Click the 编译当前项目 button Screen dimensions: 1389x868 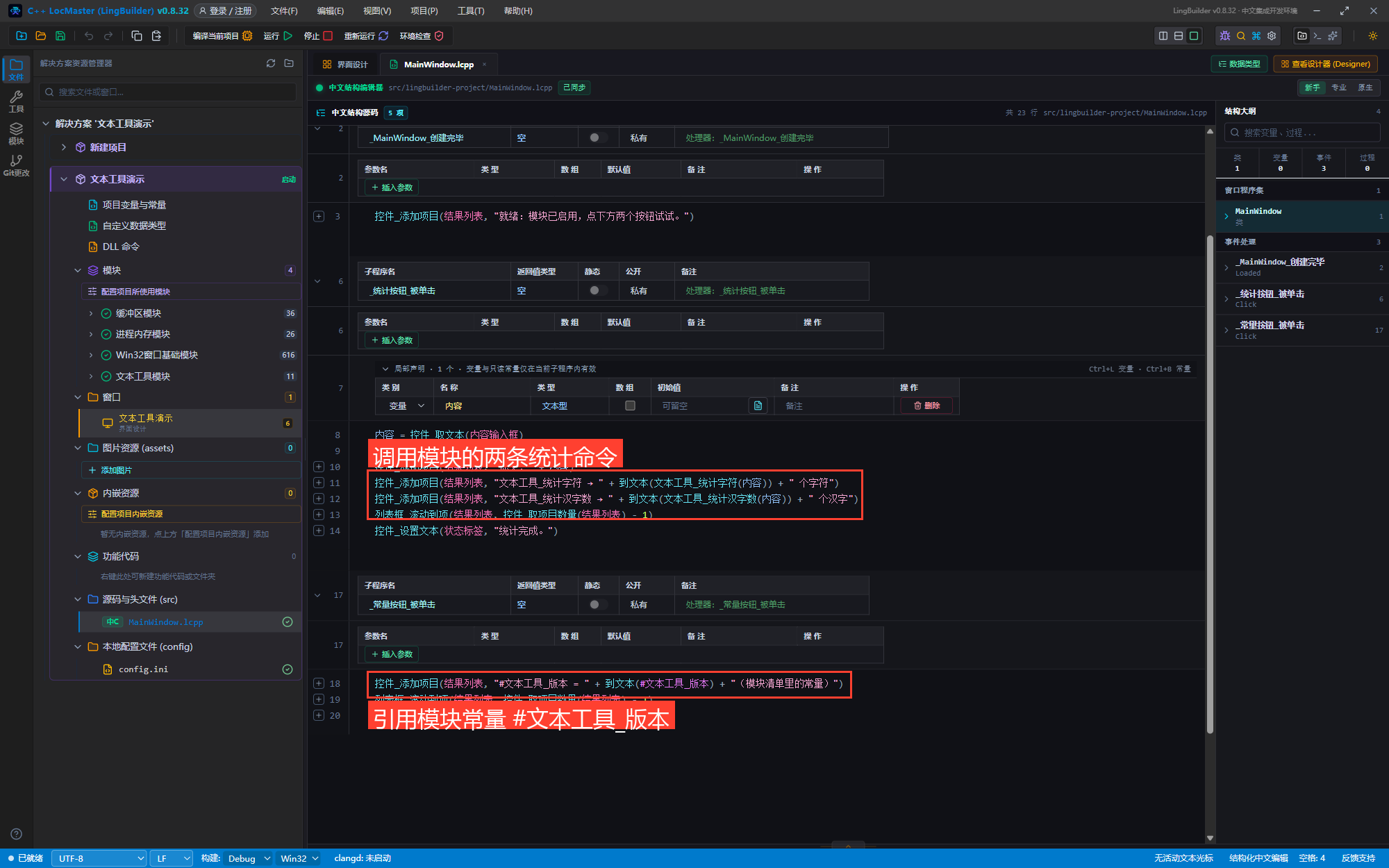click(x=222, y=36)
